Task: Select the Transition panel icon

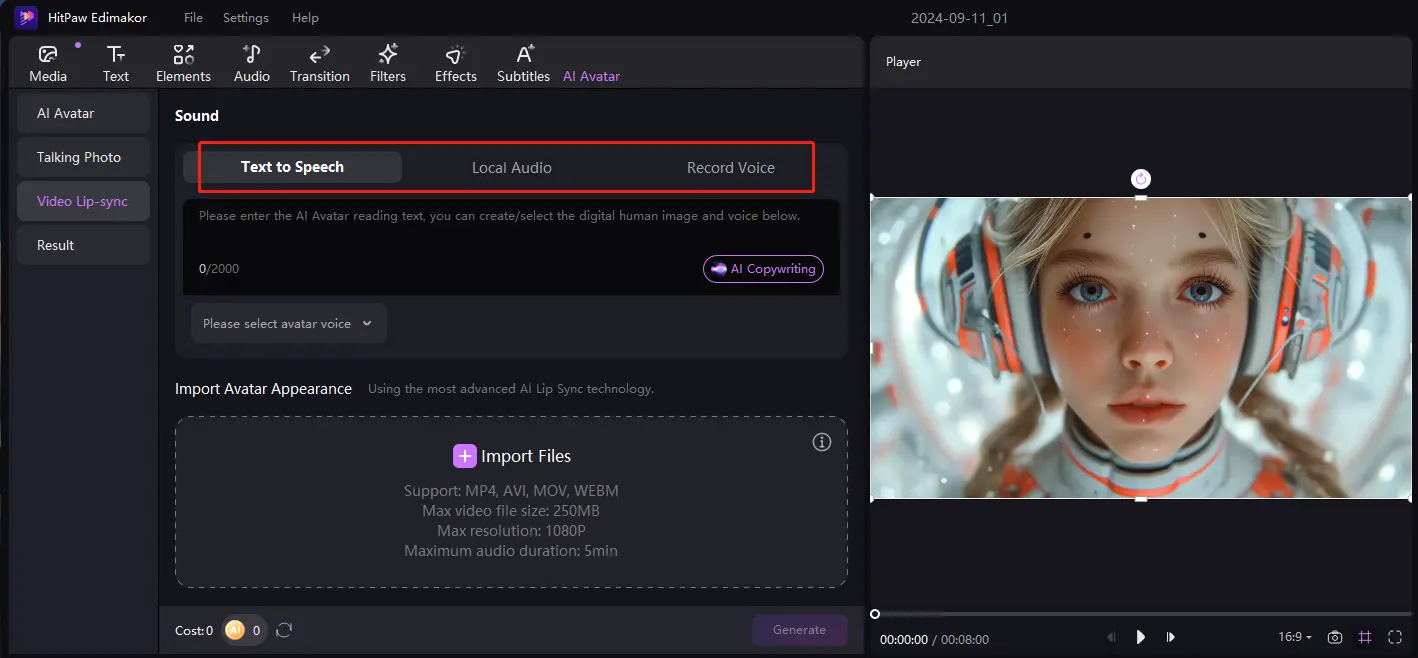Action: coord(319,62)
